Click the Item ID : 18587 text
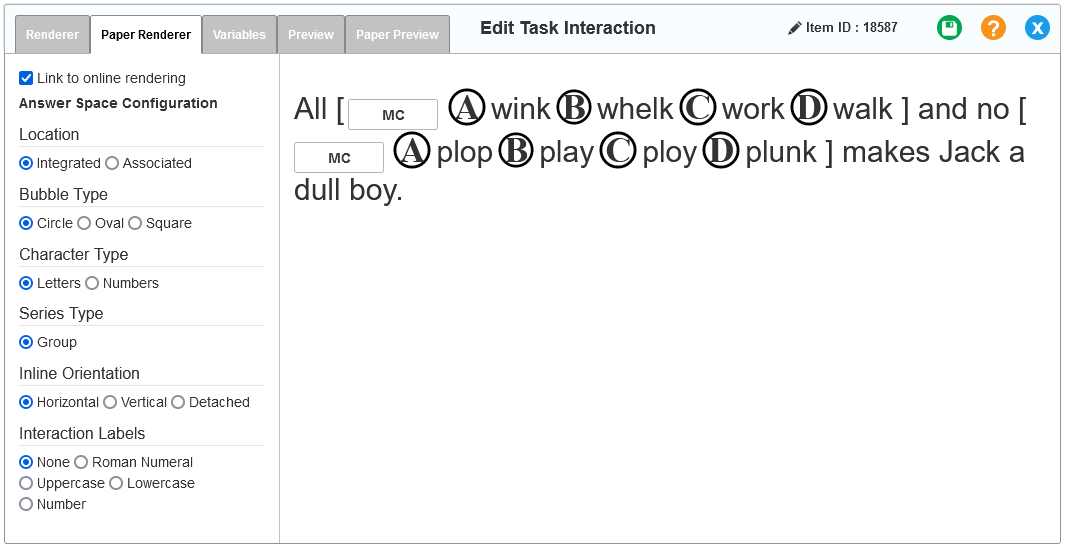The height and width of the screenshot is (549, 1066). (851, 28)
